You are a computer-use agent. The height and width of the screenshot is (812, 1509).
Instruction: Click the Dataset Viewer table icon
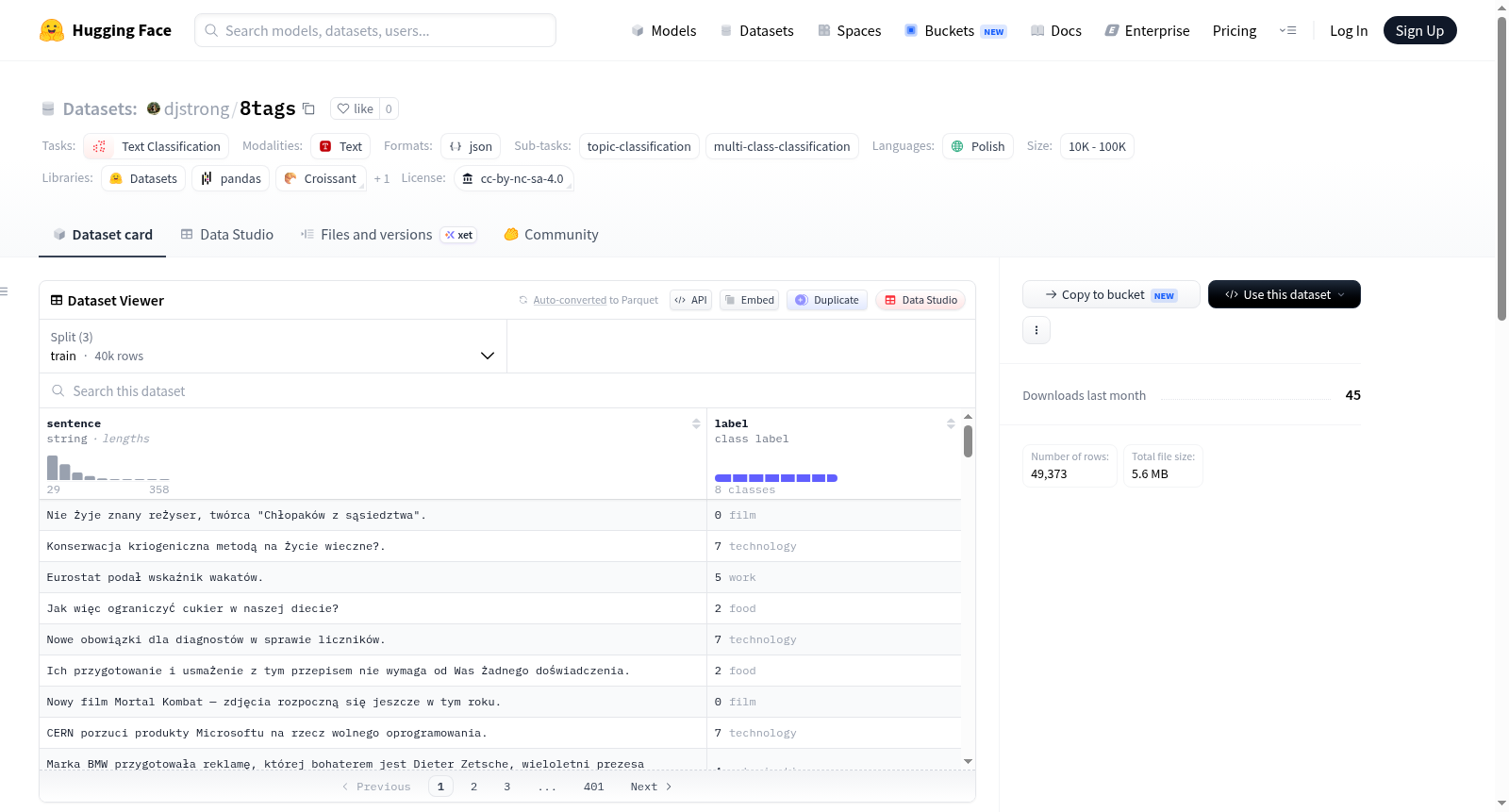(57, 300)
